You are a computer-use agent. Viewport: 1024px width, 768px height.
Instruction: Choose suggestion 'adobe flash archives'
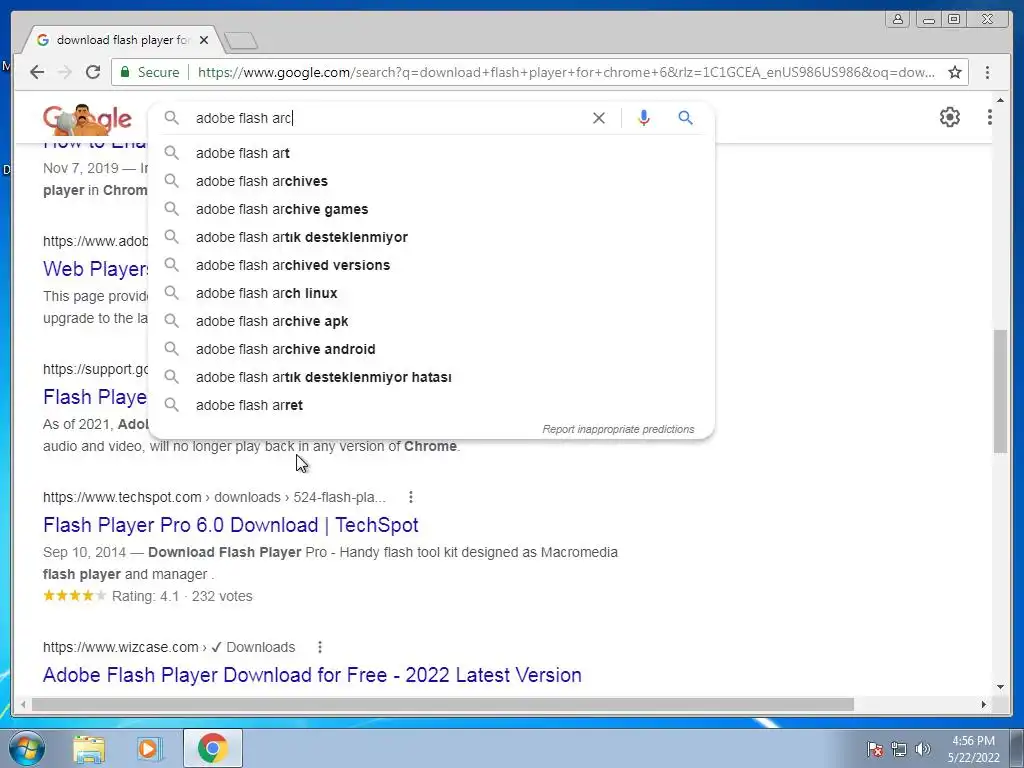[431, 181]
